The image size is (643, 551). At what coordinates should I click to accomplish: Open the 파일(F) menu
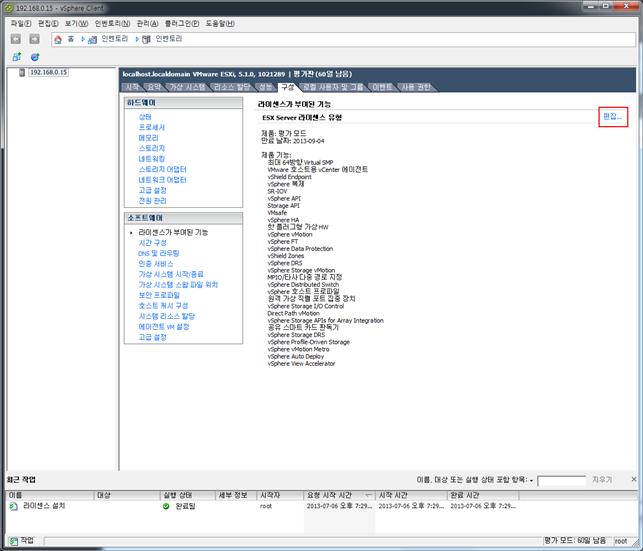[x=21, y=24]
